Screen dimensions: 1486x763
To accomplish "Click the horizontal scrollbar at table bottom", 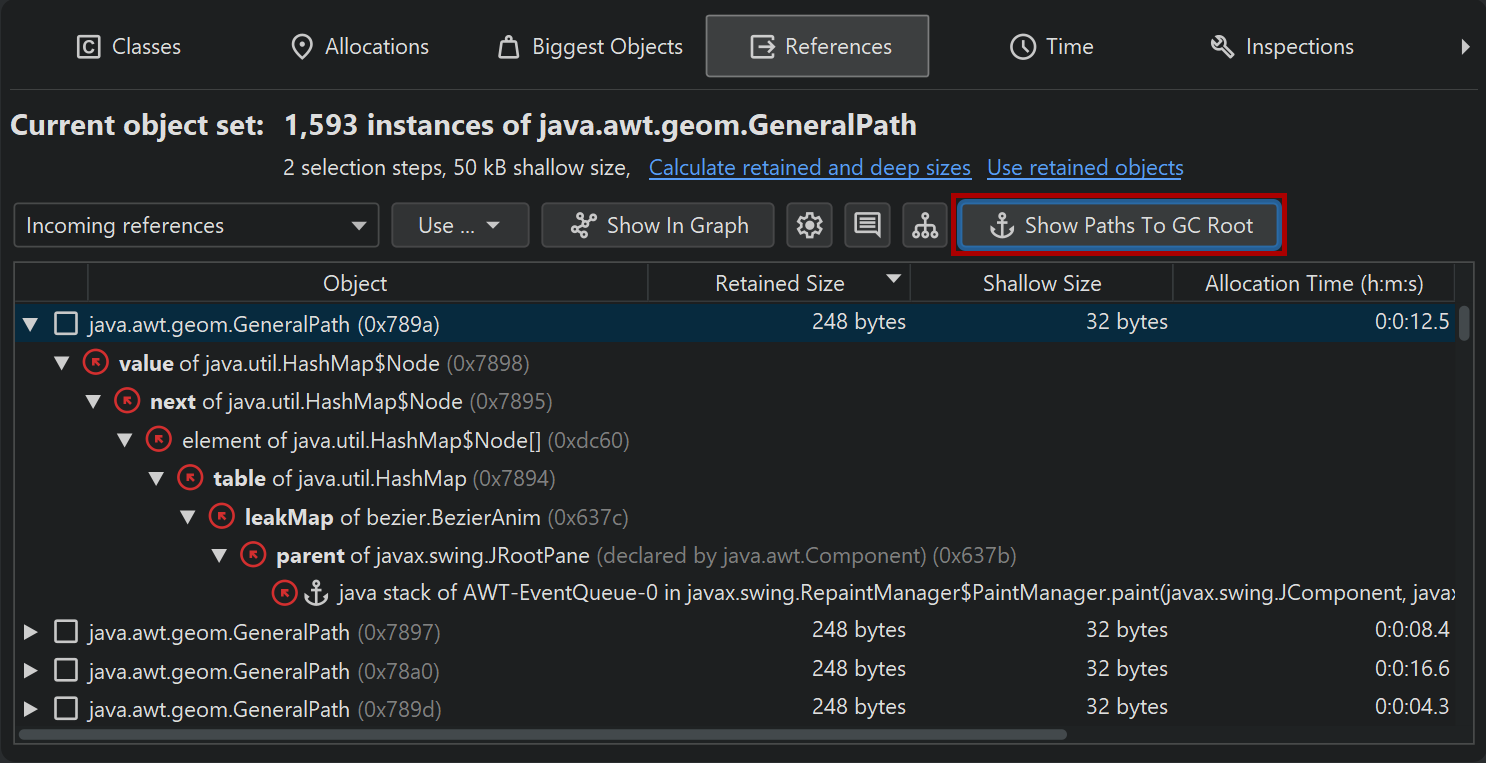I will (540, 734).
